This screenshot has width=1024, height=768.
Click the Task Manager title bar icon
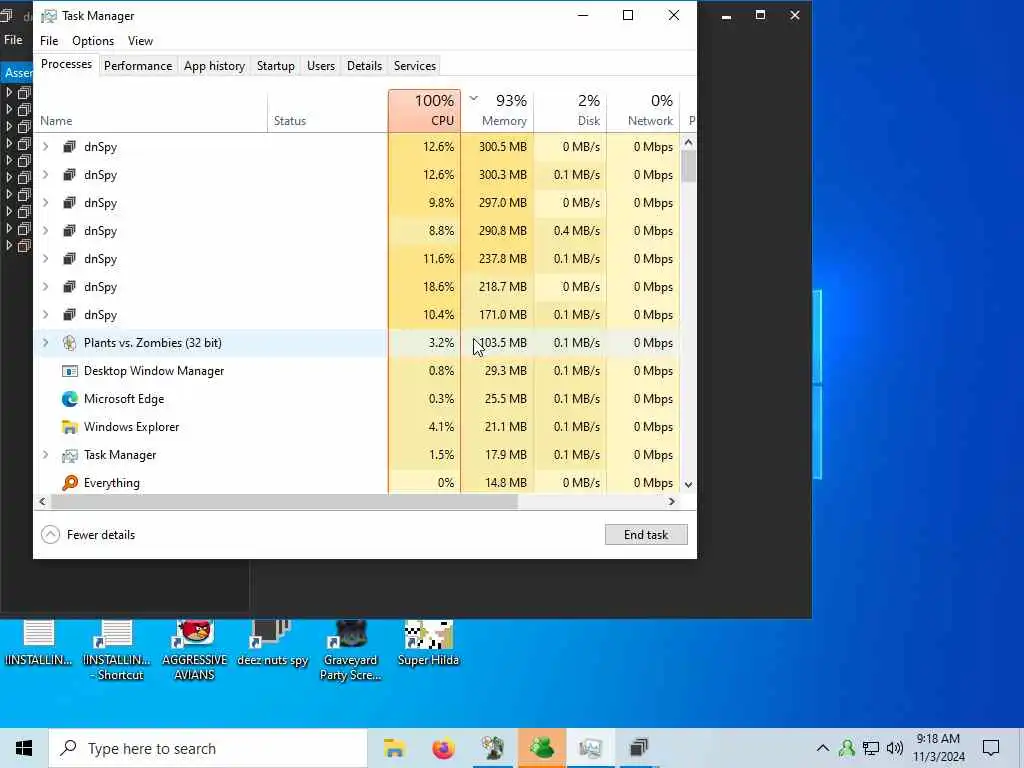pos(49,16)
